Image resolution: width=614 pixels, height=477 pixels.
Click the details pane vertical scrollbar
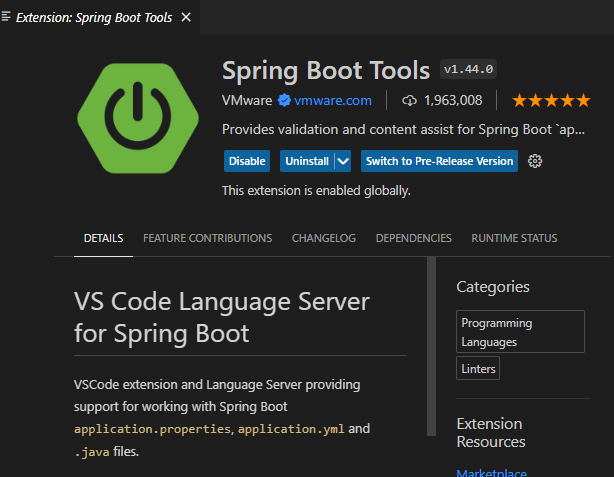[x=432, y=346]
